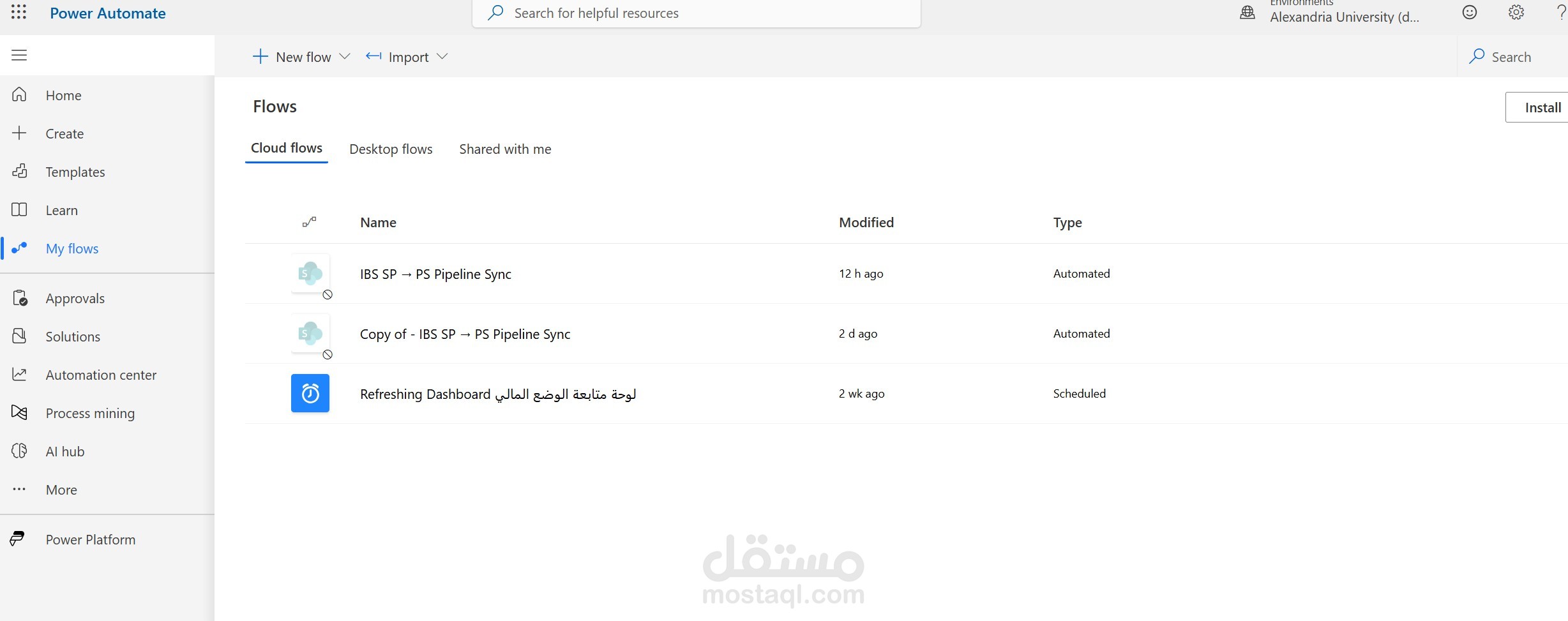Expand More in the navigation
Image resolution: width=1568 pixels, height=621 pixels.
[x=61, y=490]
